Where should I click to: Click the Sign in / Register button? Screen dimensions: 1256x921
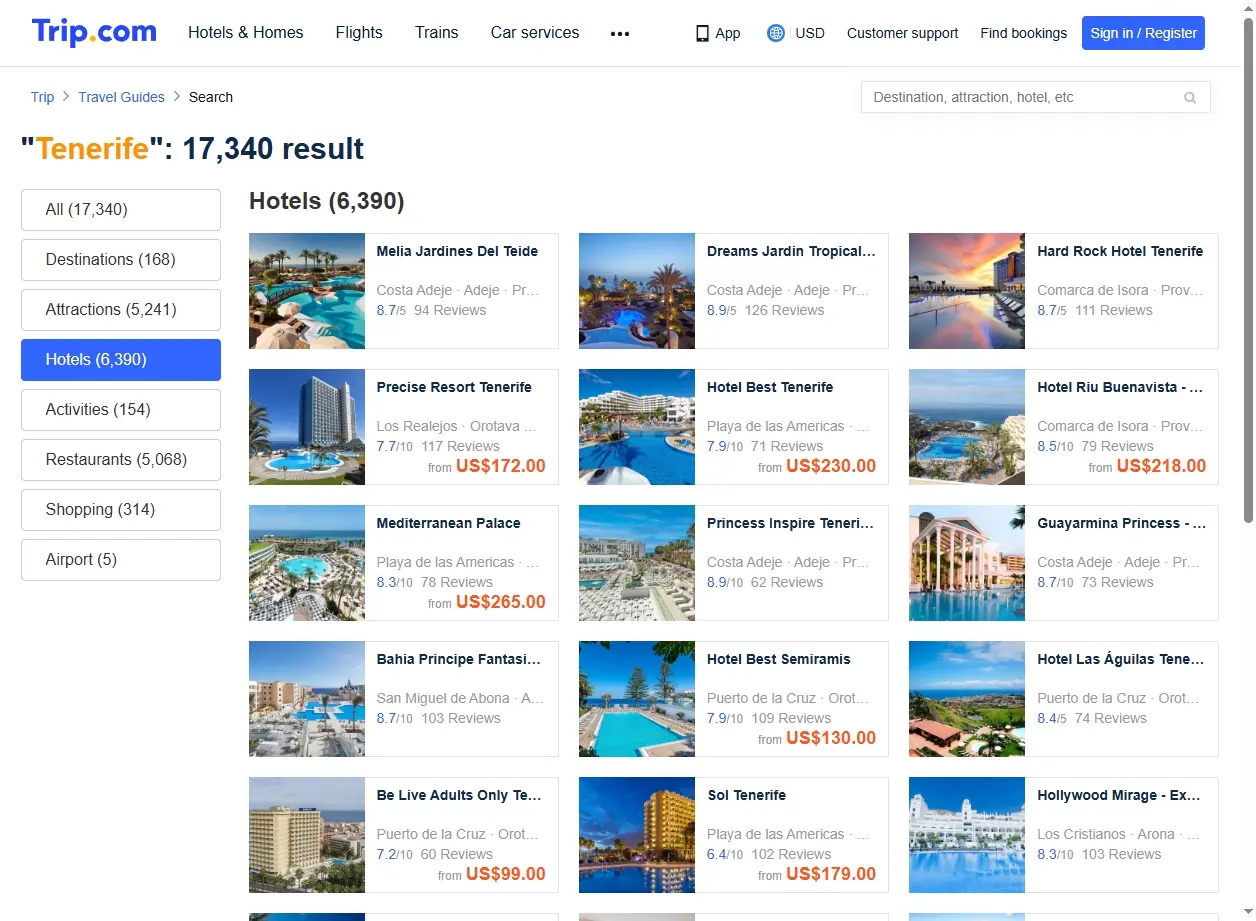(1143, 33)
